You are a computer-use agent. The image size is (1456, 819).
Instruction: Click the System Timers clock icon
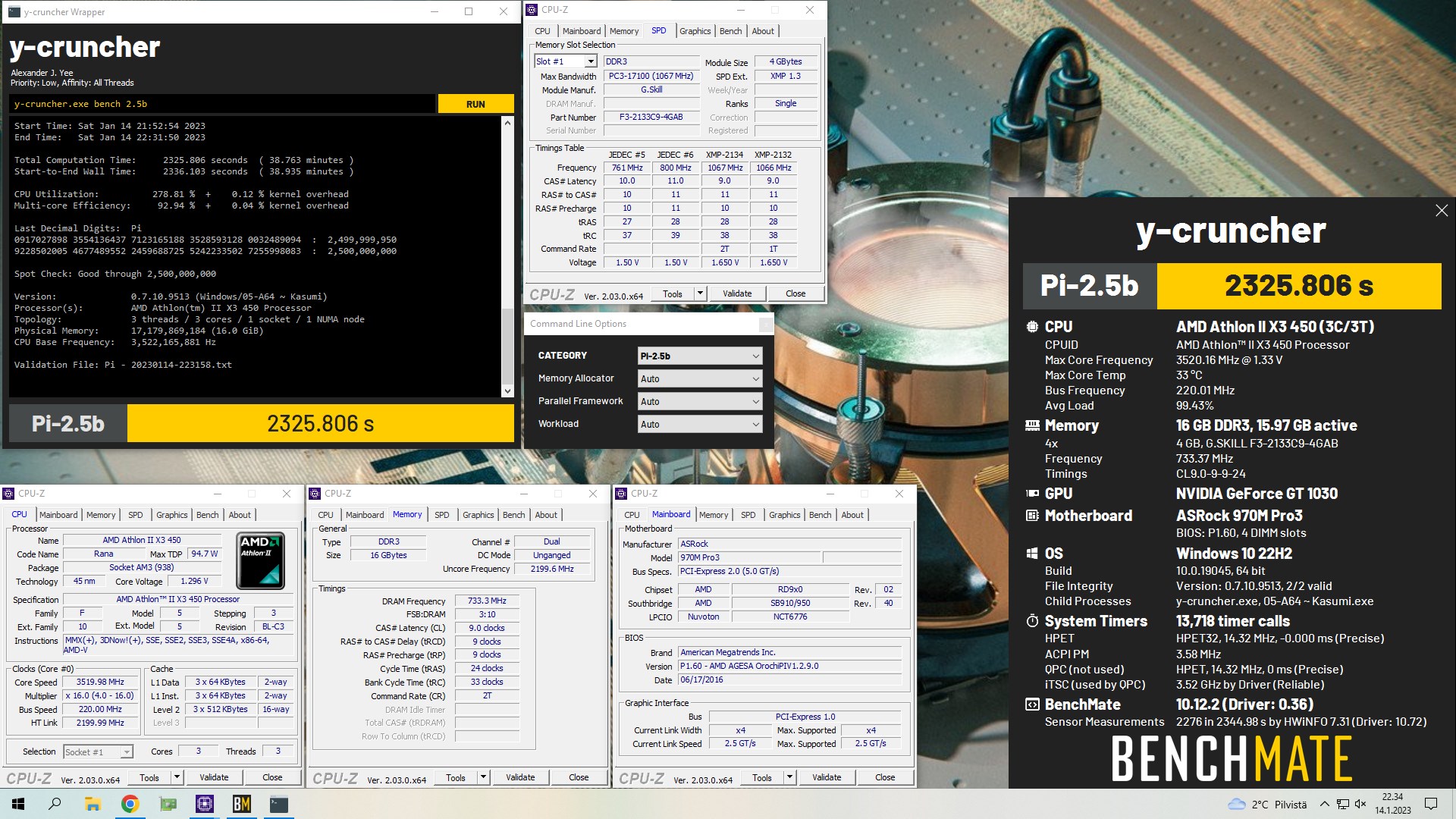coord(1032,621)
